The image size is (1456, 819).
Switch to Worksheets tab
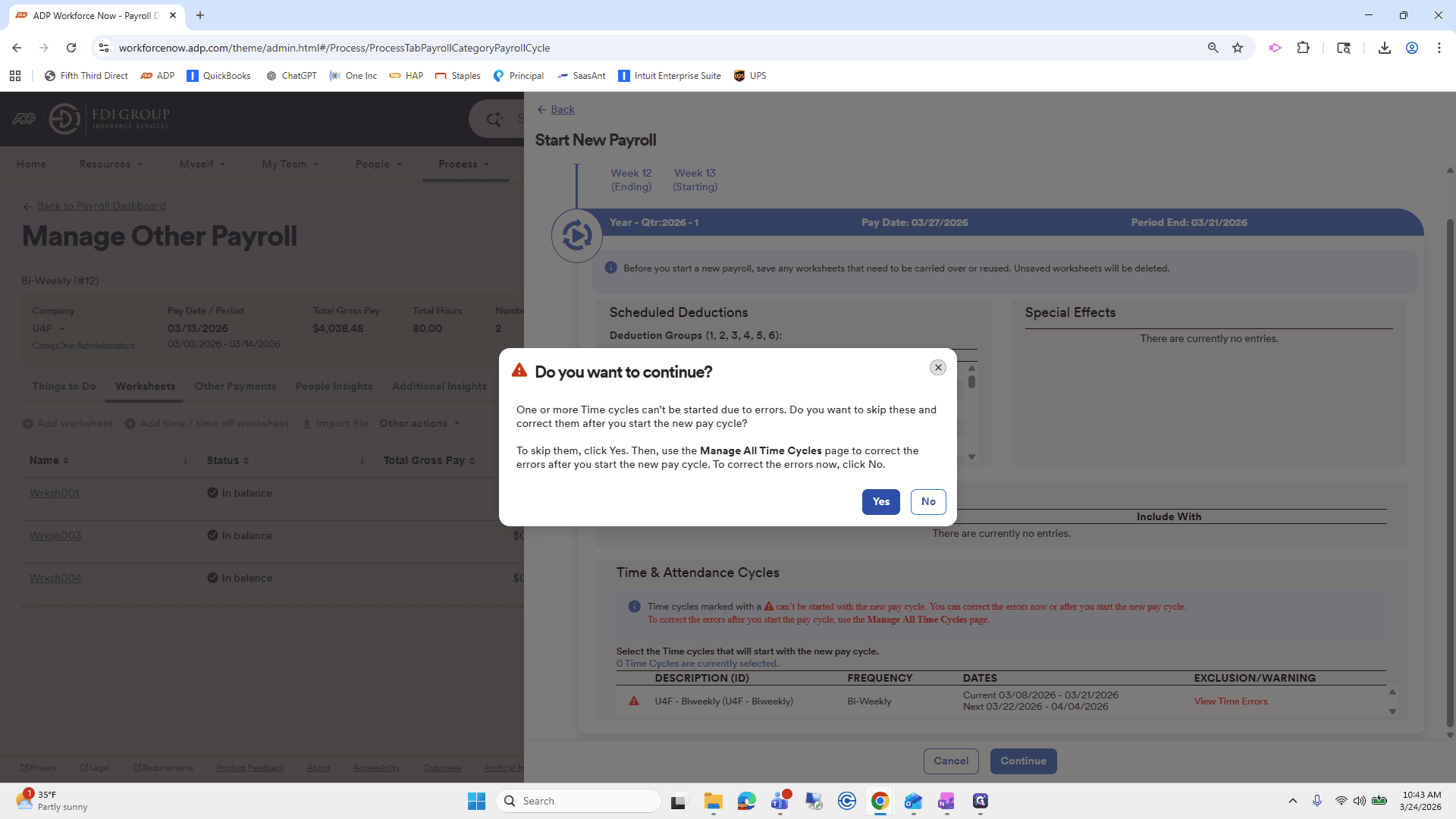click(x=145, y=386)
